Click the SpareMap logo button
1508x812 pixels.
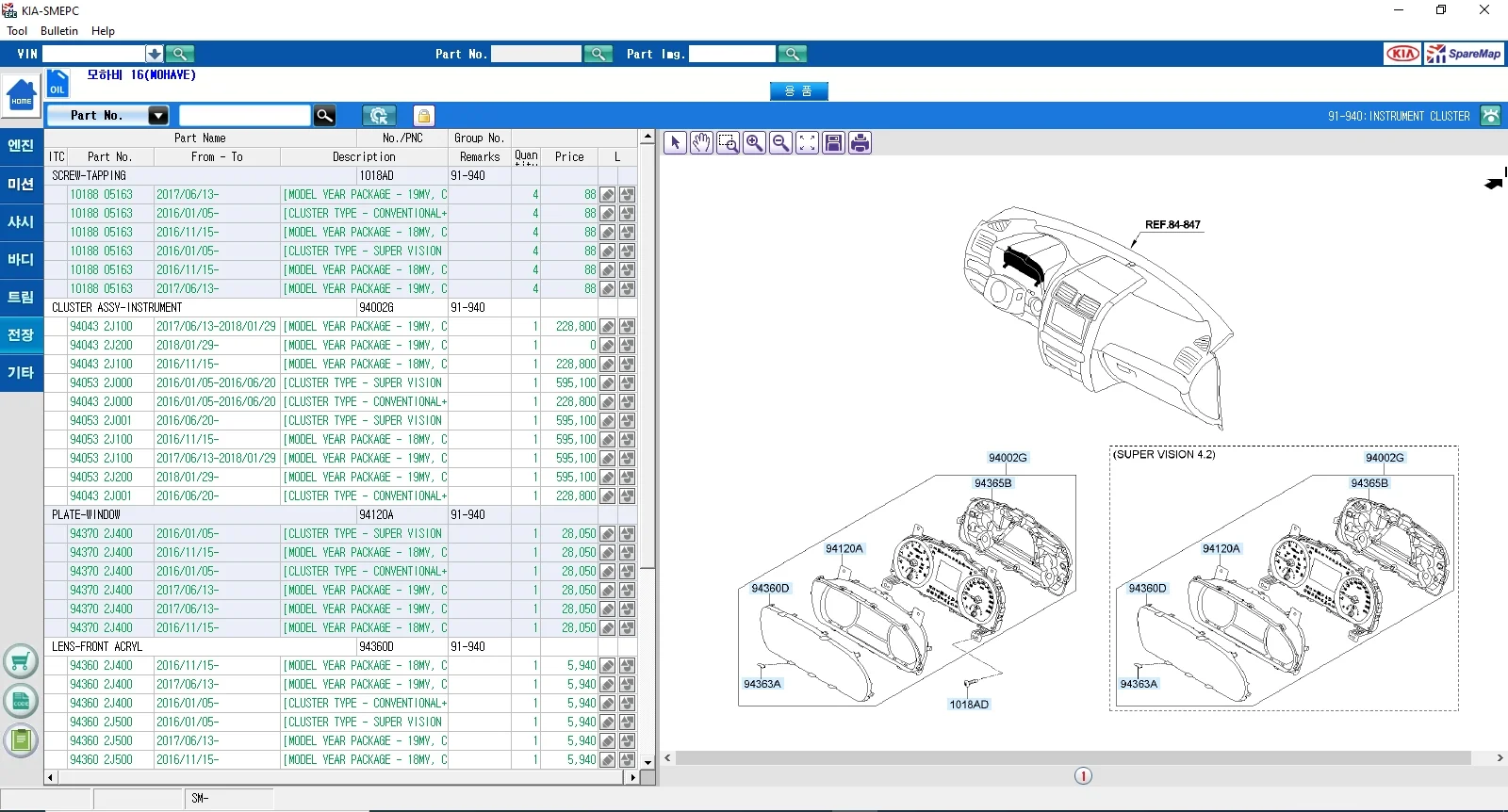tap(1464, 54)
